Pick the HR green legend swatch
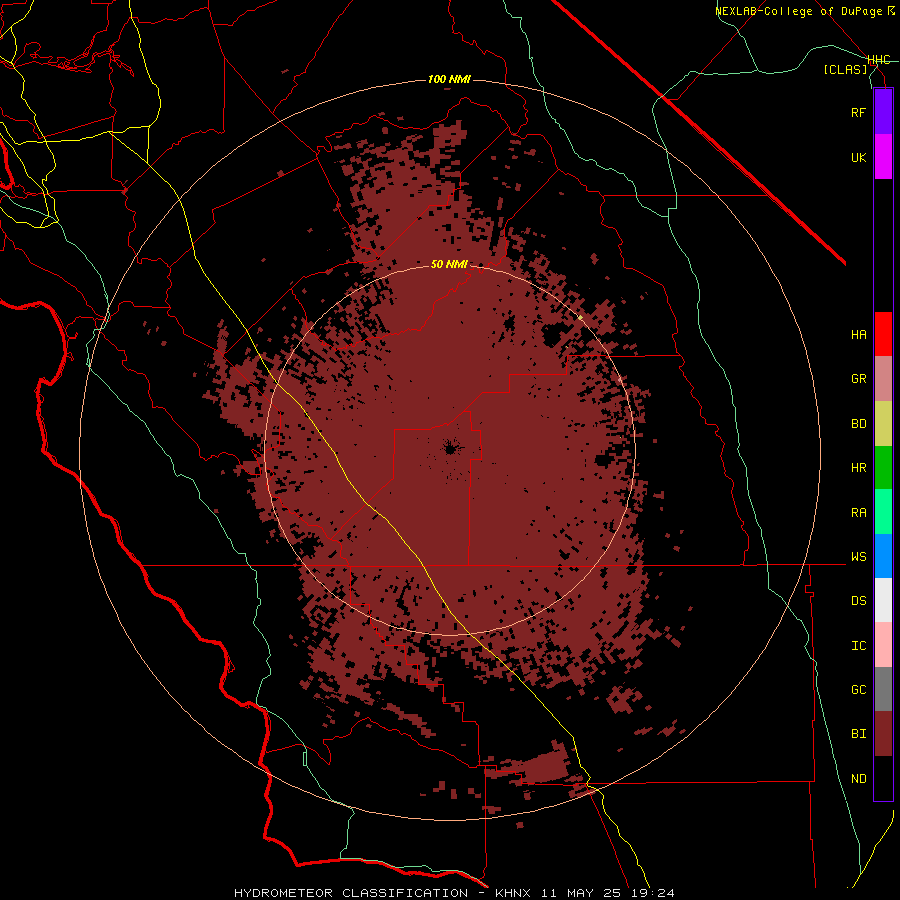This screenshot has width=900, height=900. tap(883, 468)
